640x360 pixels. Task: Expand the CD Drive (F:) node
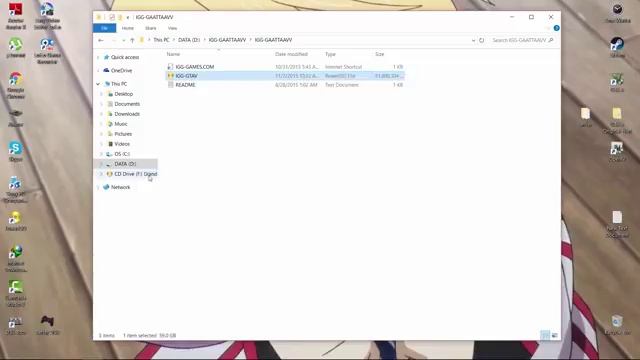(101, 174)
